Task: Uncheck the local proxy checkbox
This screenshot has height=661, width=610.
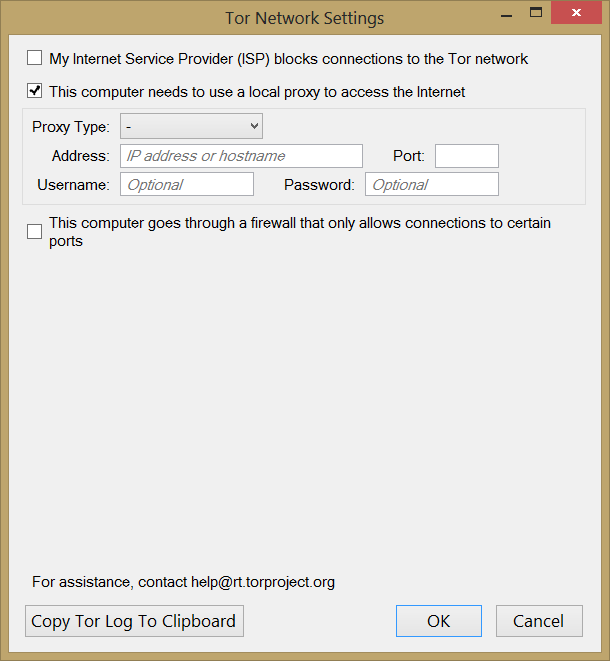Action: pos(35,92)
